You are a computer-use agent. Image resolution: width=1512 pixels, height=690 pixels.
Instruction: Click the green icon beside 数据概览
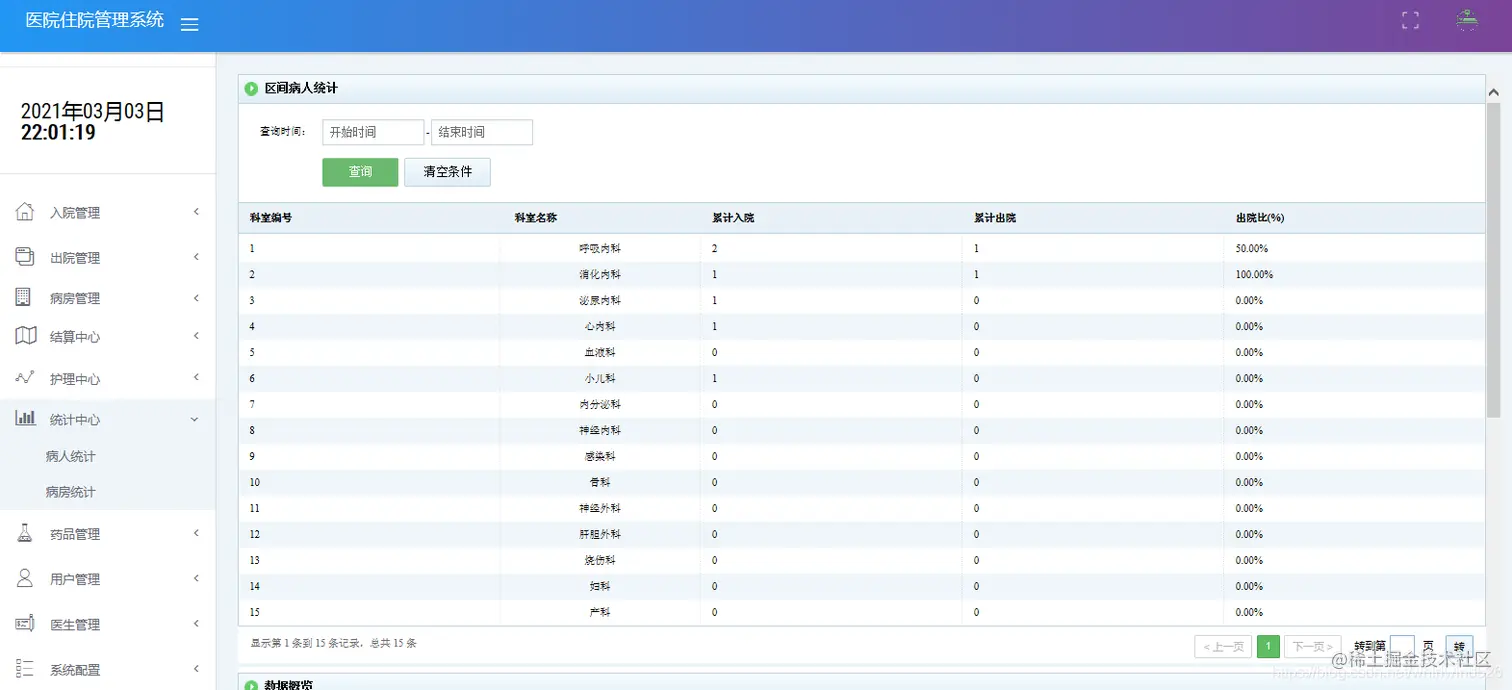pos(251,685)
